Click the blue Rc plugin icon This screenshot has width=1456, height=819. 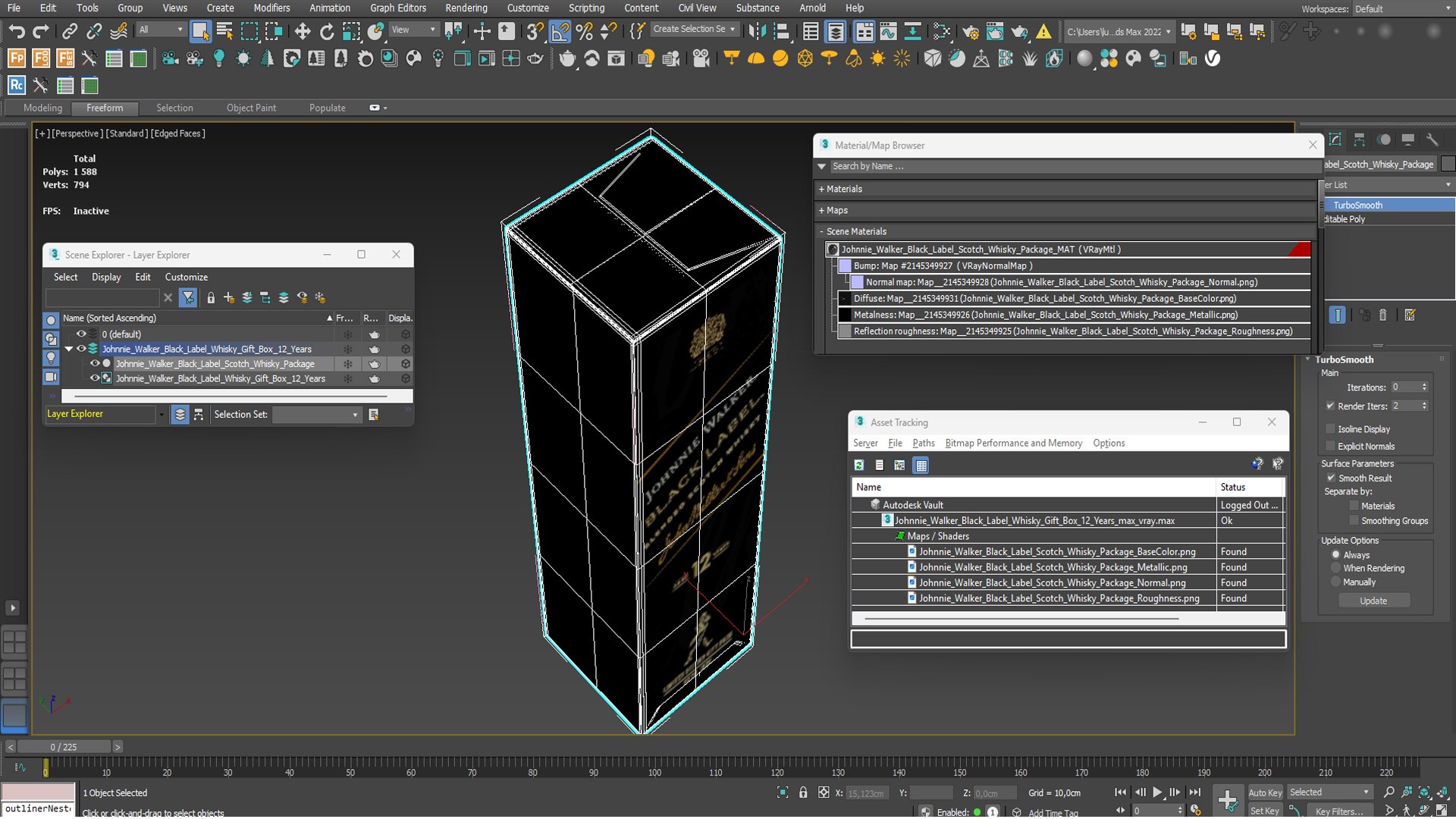[x=17, y=86]
